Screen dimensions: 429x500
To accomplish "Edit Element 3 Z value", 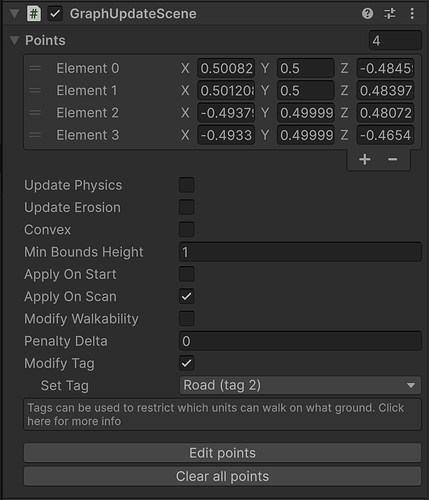I will (385, 135).
